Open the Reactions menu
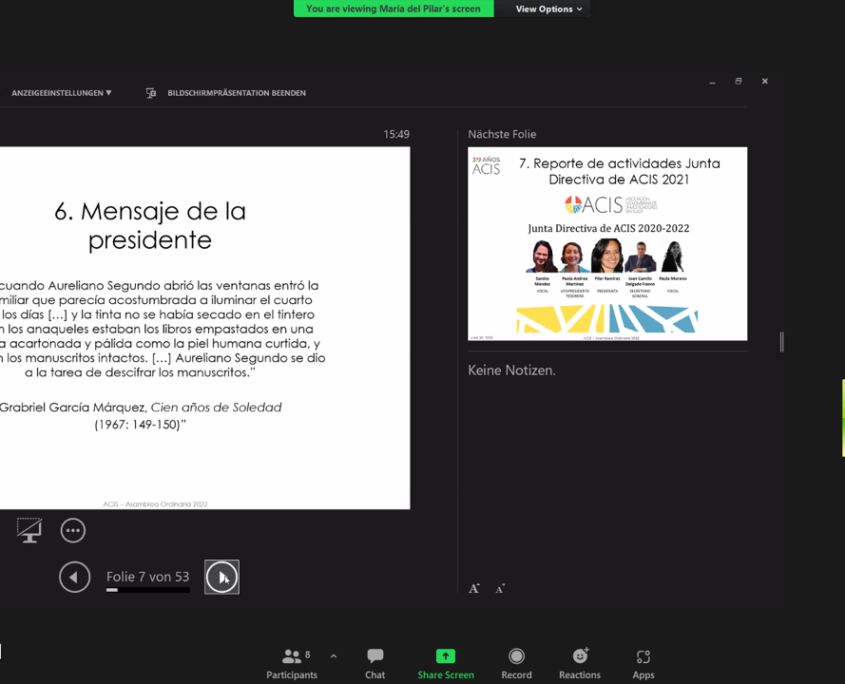 click(x=580, y=663)
